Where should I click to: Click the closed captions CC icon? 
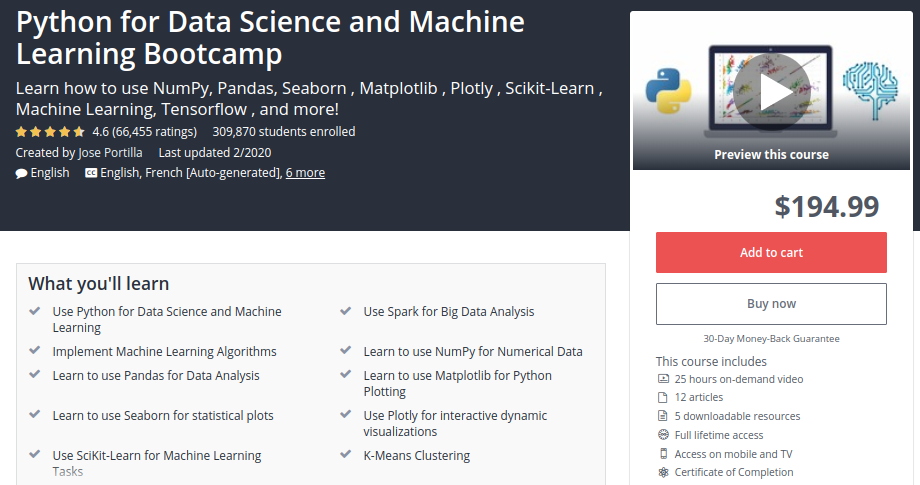(91, 173)
